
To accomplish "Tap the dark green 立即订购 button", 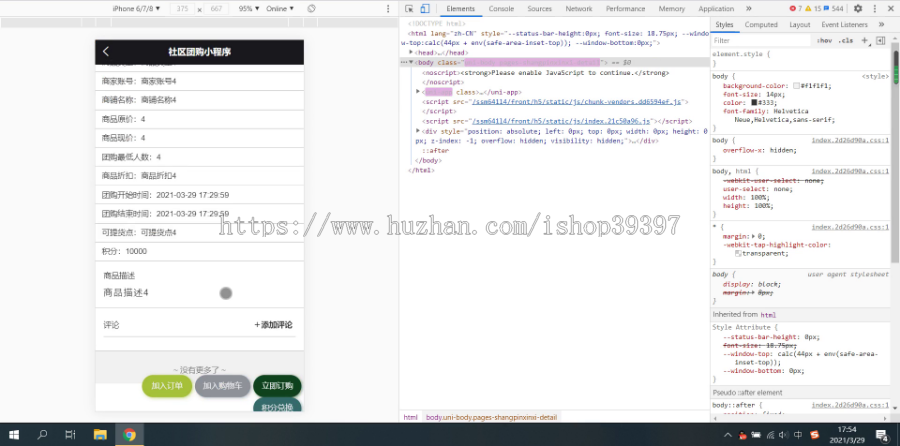I will (277, 386).
